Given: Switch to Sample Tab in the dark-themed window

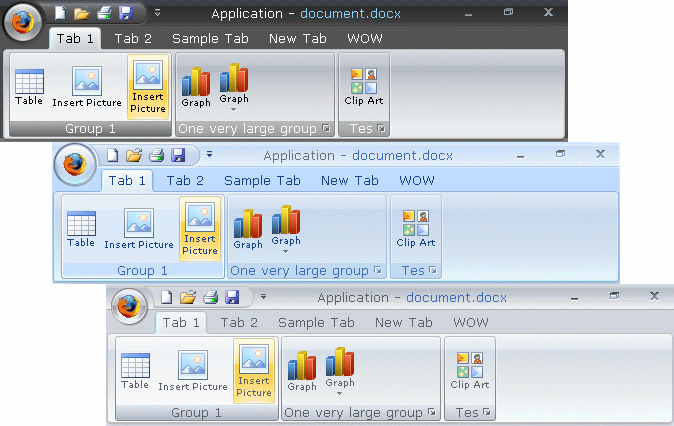Looking at the screenshot, I should pyautogui.click(x=209, y=38).
